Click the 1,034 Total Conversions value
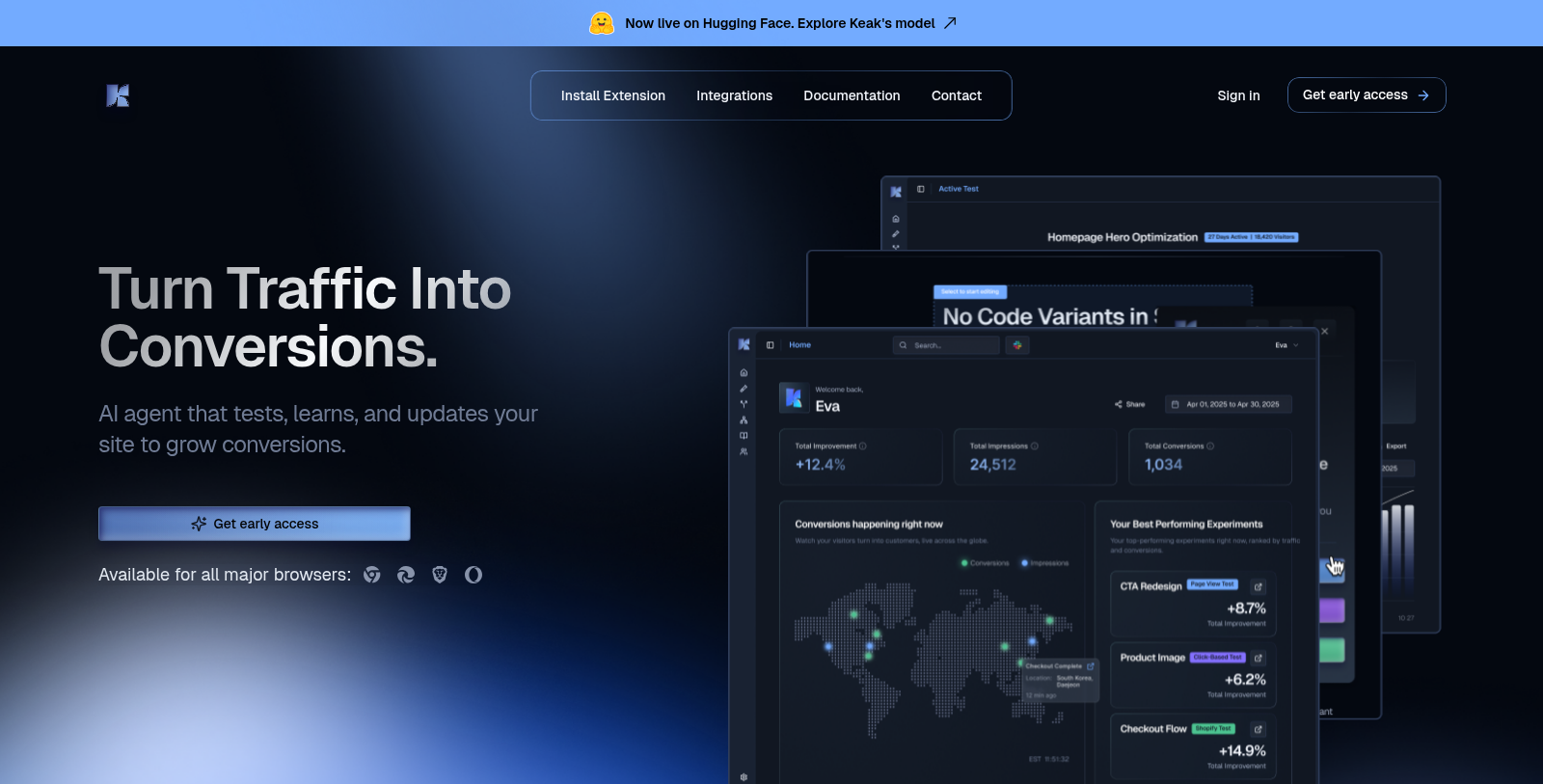The height and width of the screenshot is (784, 1543). pos(1163,465)
